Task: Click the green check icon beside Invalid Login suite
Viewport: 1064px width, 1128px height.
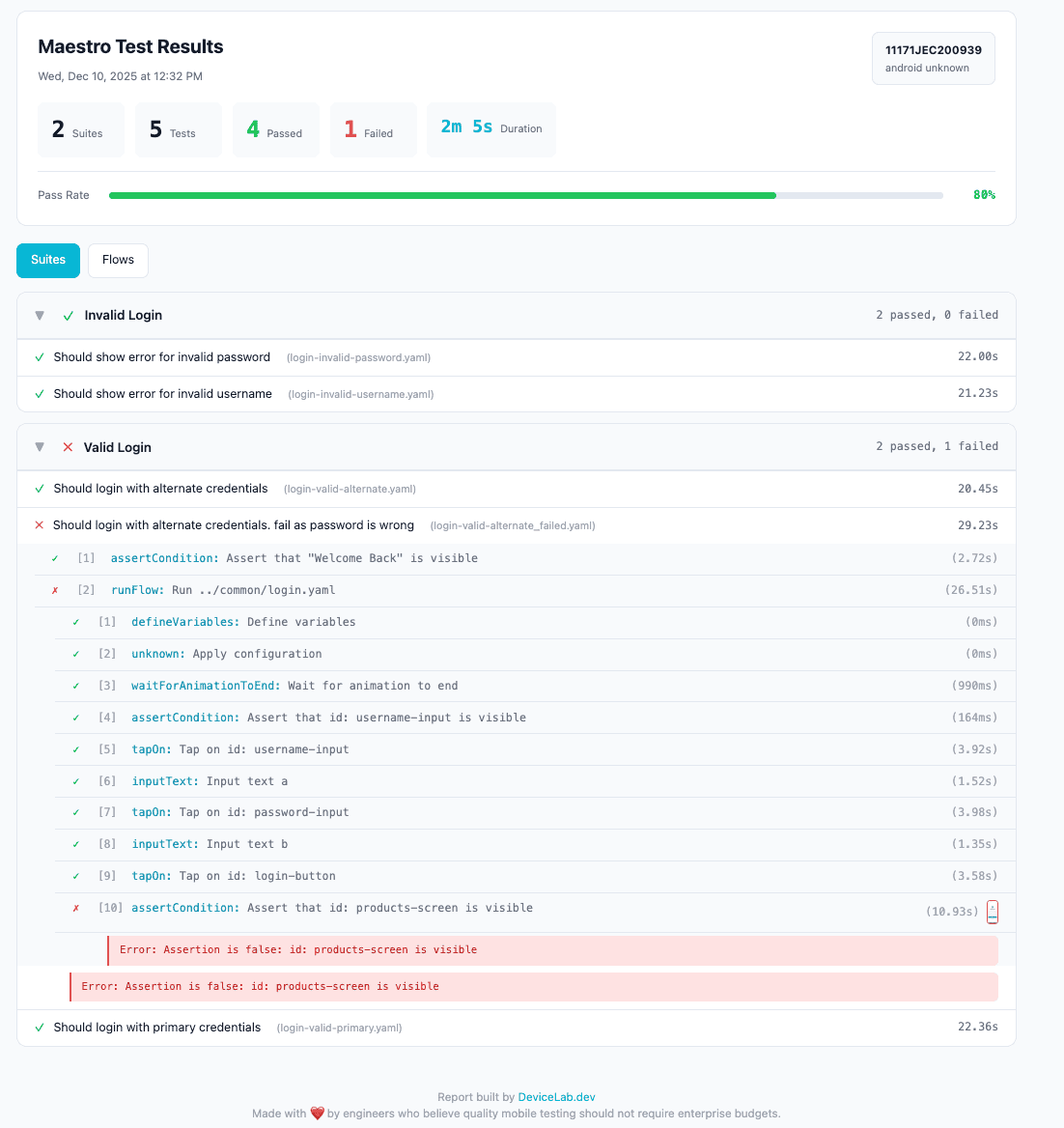Action: 68,315
